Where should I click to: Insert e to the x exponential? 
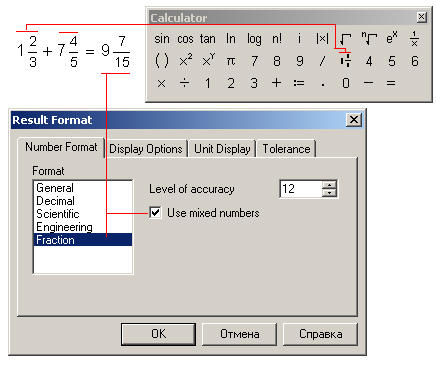[x=392, y=39]
